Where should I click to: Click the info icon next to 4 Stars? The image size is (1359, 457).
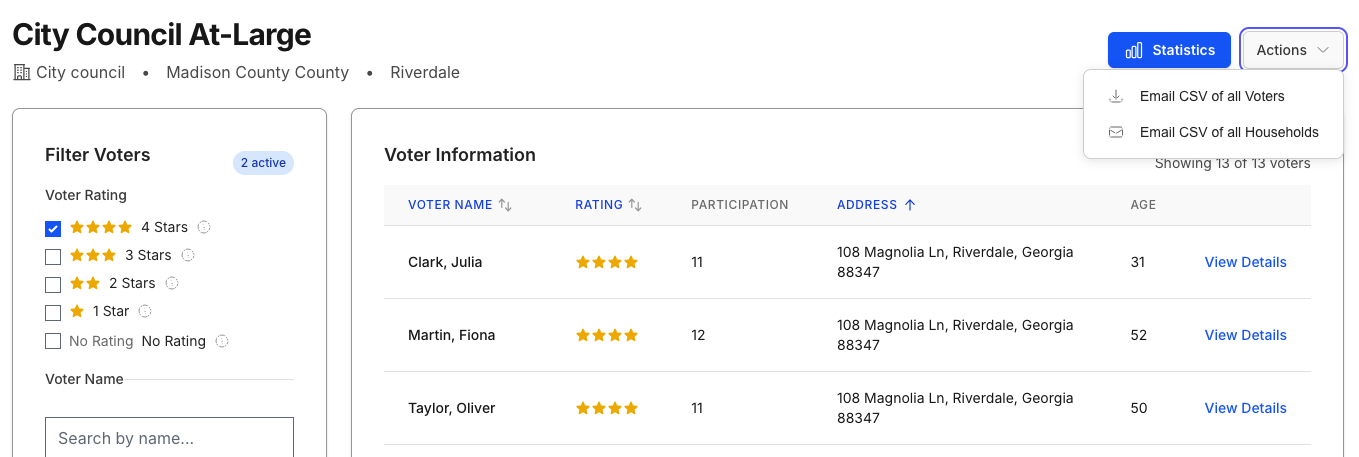click(204, 227)
